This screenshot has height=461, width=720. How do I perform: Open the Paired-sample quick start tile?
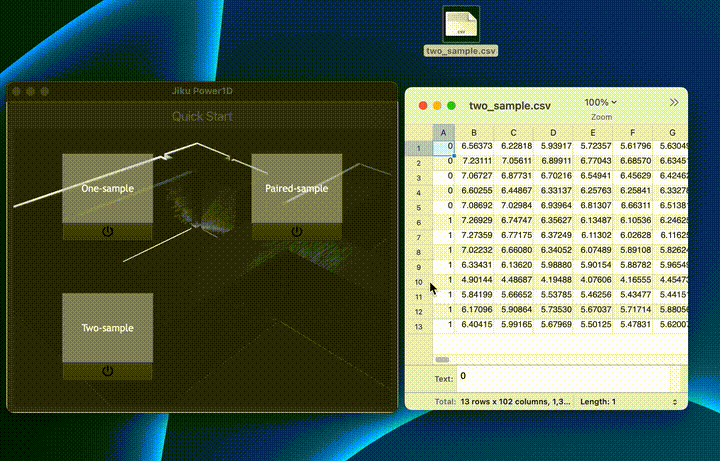tap(296, 188)
